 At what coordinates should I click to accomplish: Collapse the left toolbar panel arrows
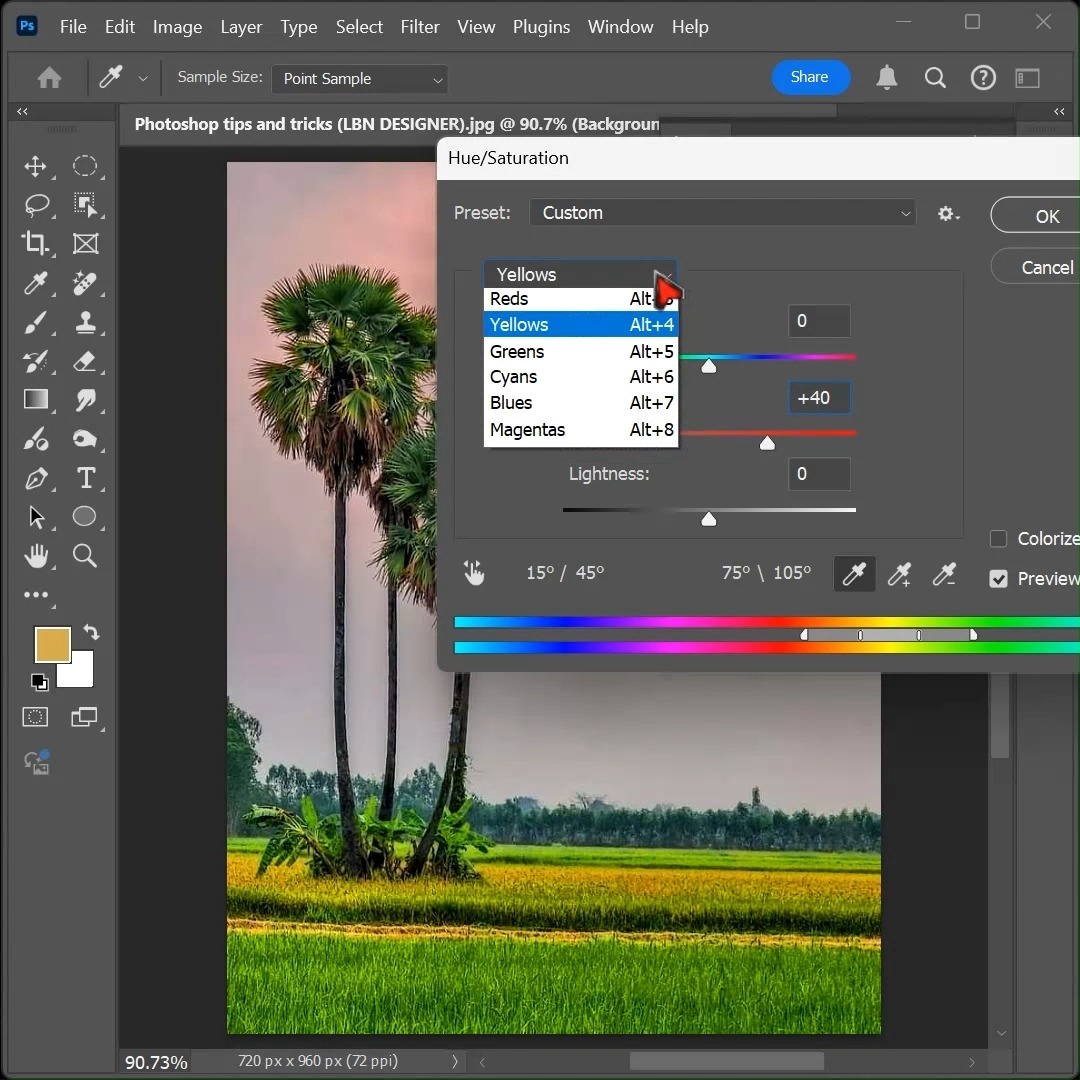pyautogui.click(x=22, y=111)
